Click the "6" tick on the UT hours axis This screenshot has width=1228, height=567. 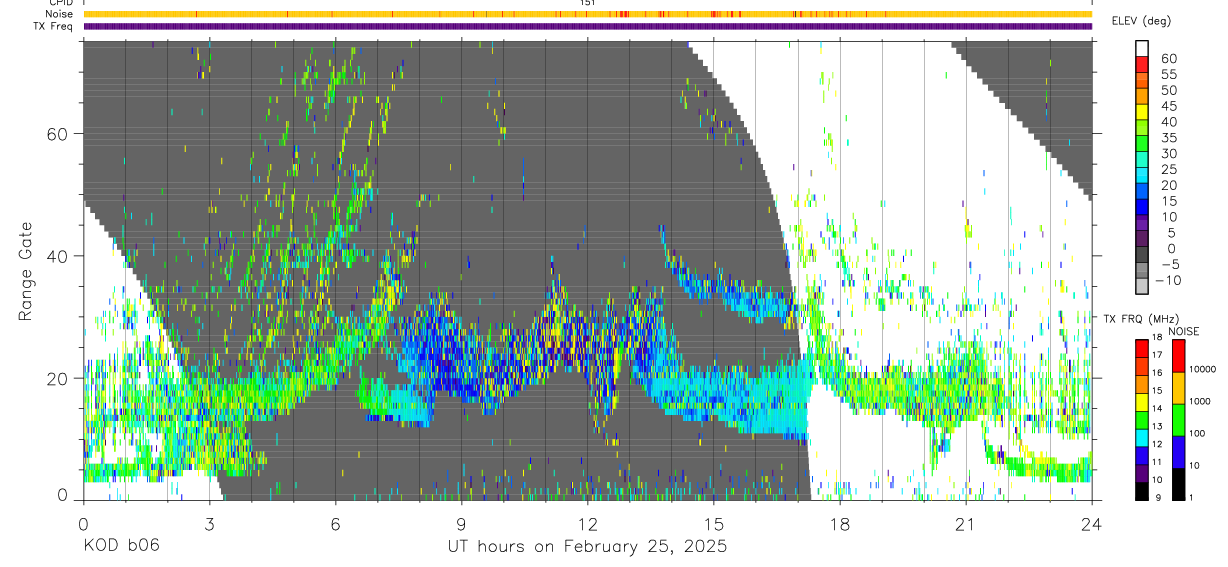[x=336, y=523]
